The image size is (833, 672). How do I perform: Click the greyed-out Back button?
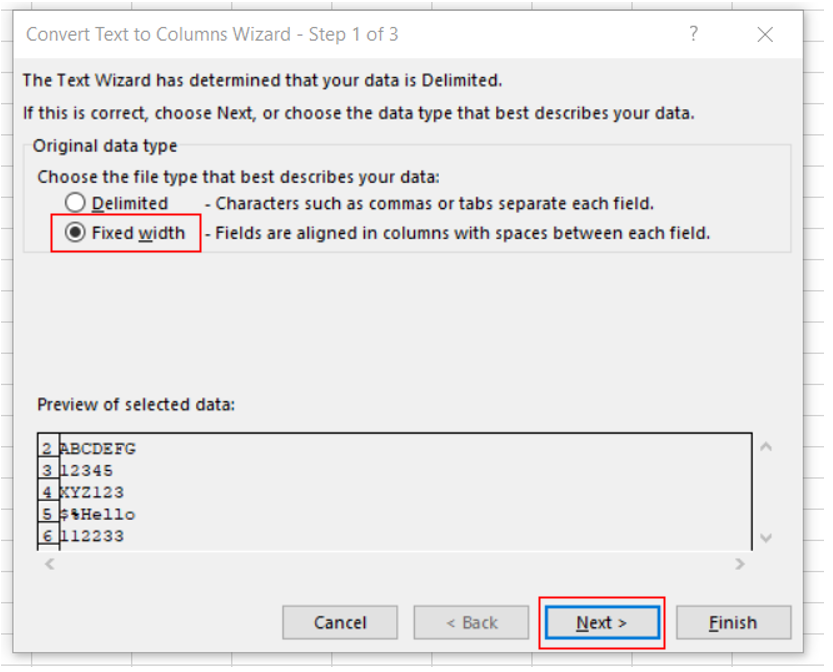point(471,622)
